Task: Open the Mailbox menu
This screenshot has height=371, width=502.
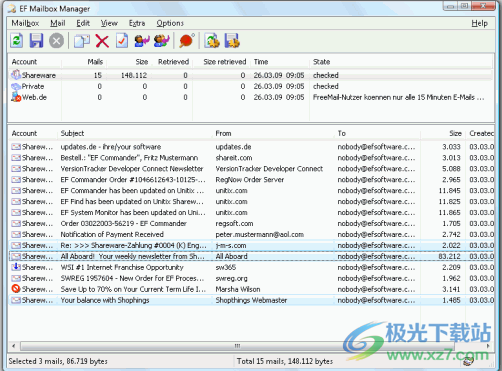Action: pos(25,23)
